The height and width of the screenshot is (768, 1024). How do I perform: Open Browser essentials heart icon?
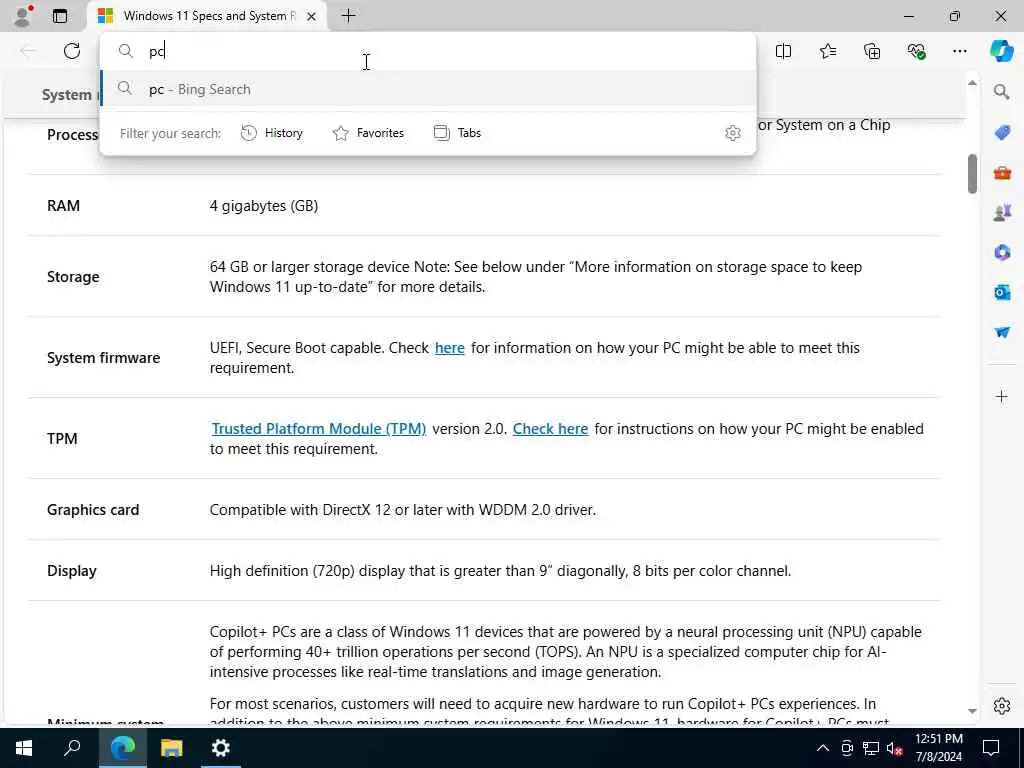[916, 51]
